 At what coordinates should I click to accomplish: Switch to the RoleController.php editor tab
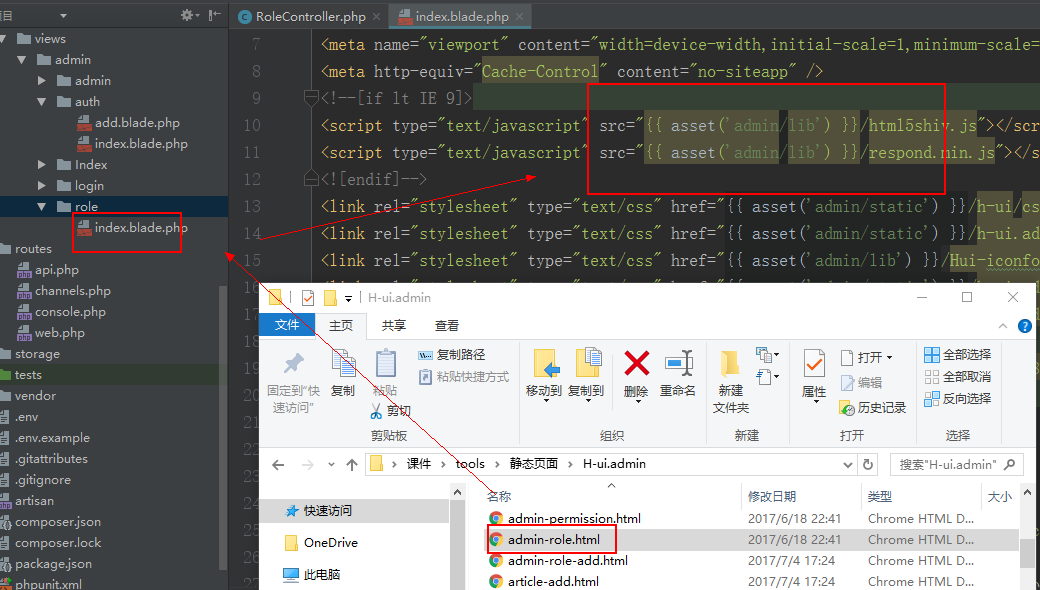(x=305, y=17)
